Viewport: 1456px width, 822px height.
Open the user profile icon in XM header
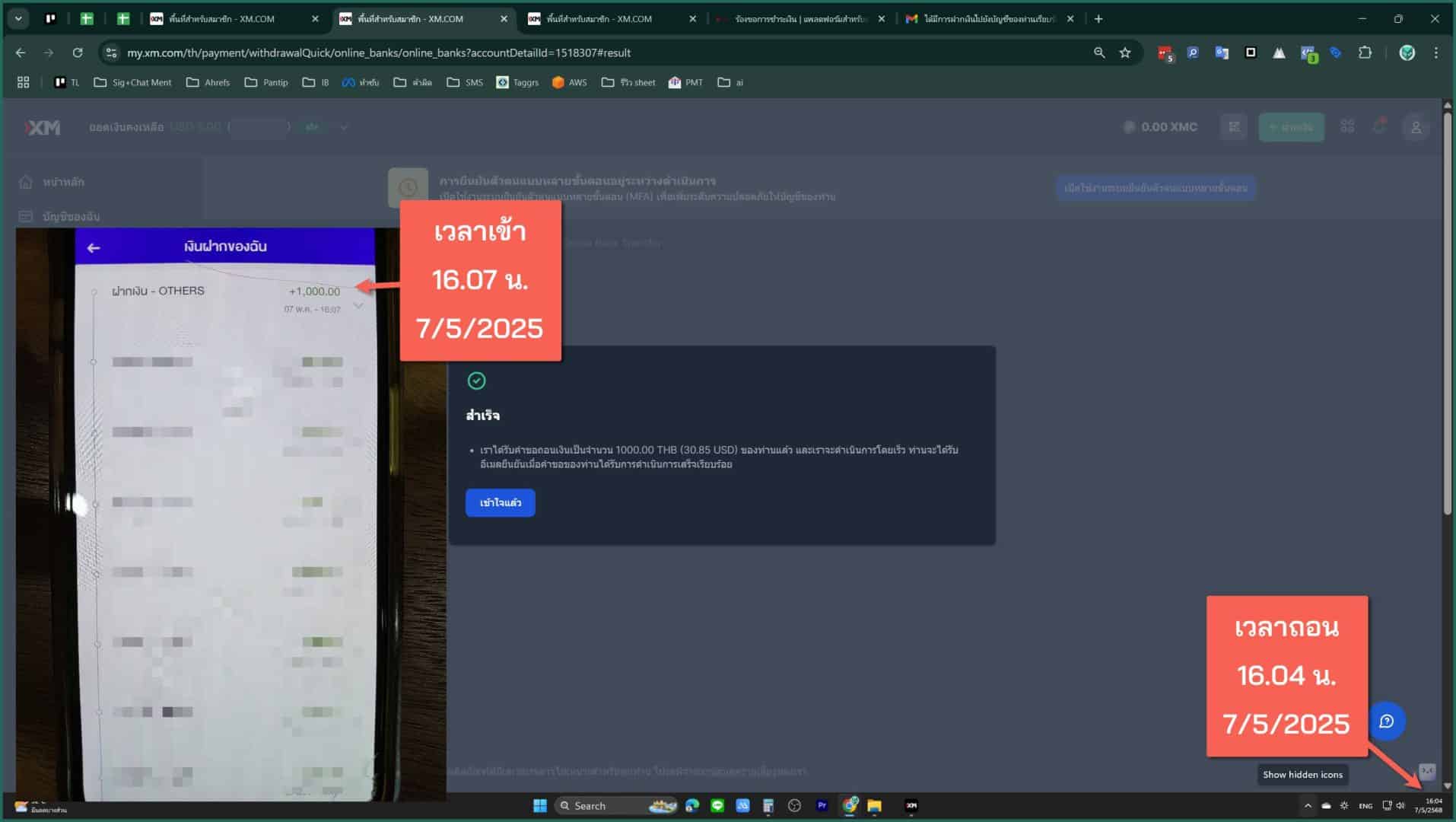[1416, 127]
